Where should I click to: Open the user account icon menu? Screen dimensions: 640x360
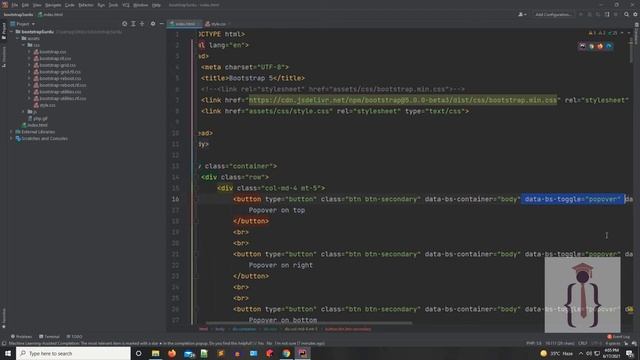(x=522, y=14)
